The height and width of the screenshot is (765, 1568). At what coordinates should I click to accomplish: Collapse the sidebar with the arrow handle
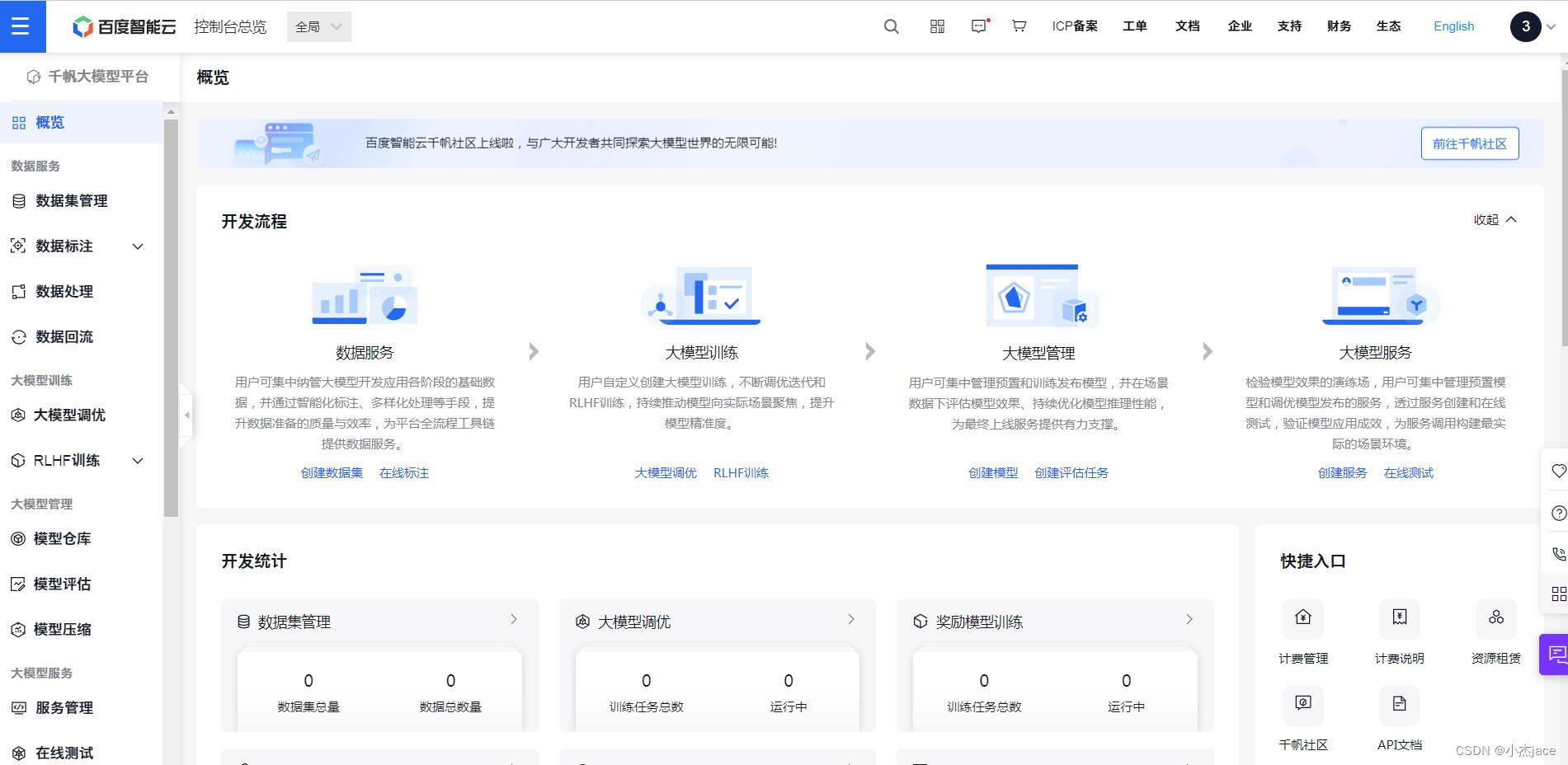[x=186, y=415]
